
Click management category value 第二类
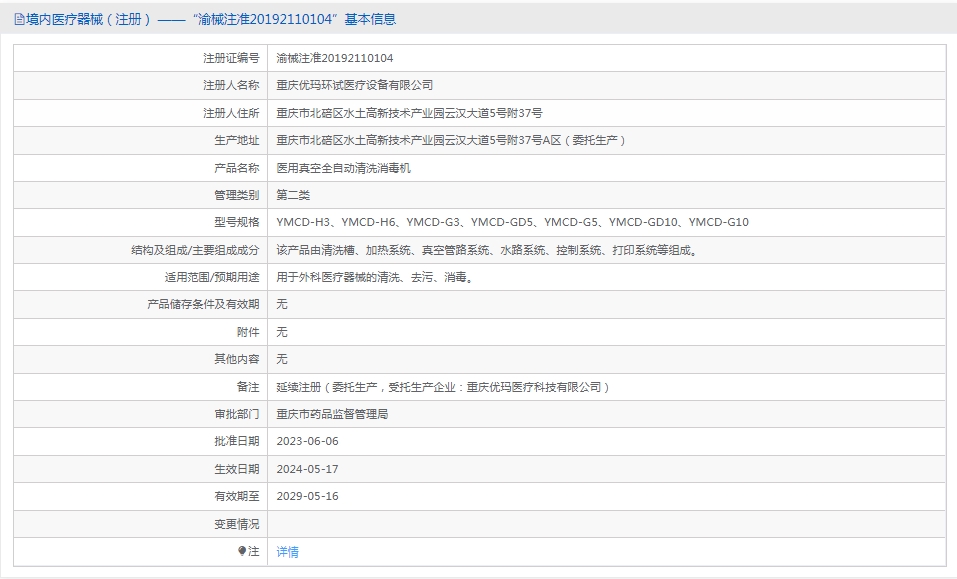point(294,195)
